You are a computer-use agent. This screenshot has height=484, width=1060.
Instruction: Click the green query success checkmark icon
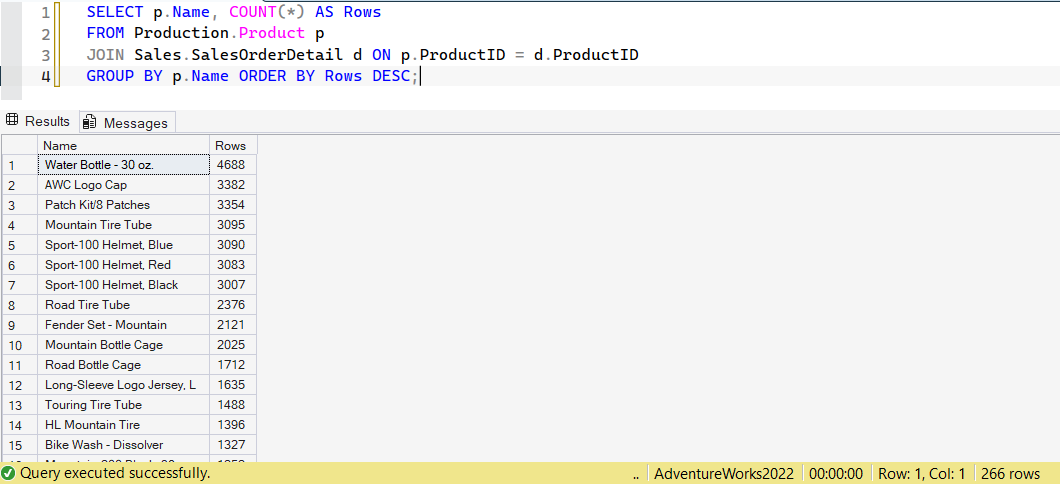point(9,473)
